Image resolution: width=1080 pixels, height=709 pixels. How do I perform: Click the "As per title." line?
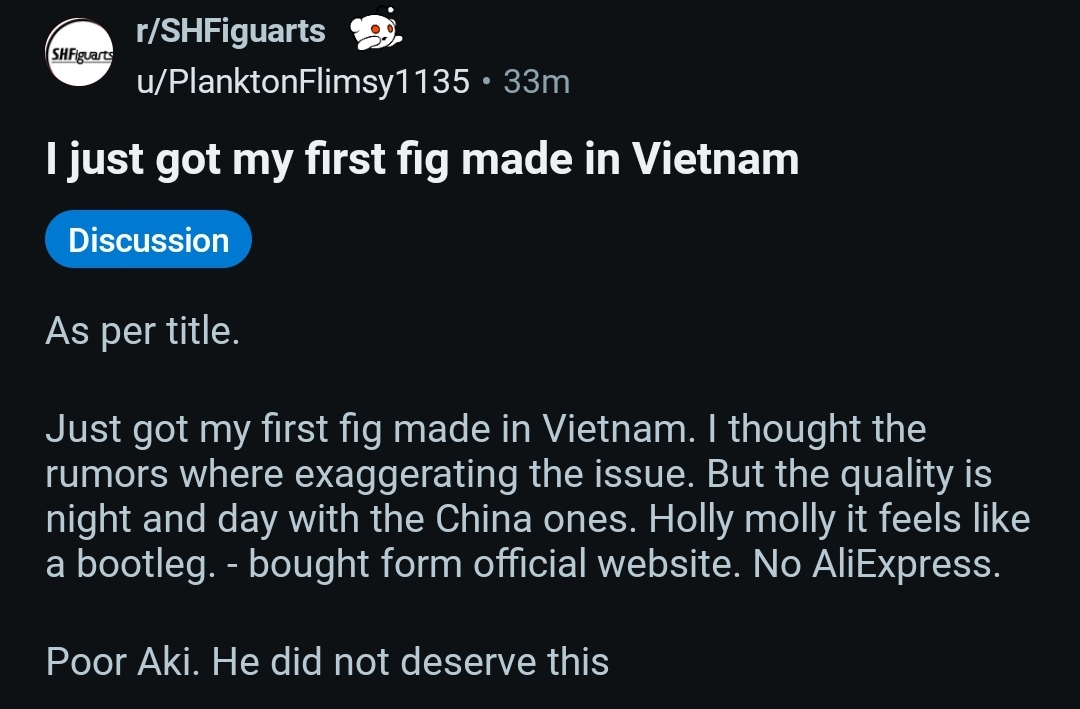pyautogui.click(x=142, y=331)
